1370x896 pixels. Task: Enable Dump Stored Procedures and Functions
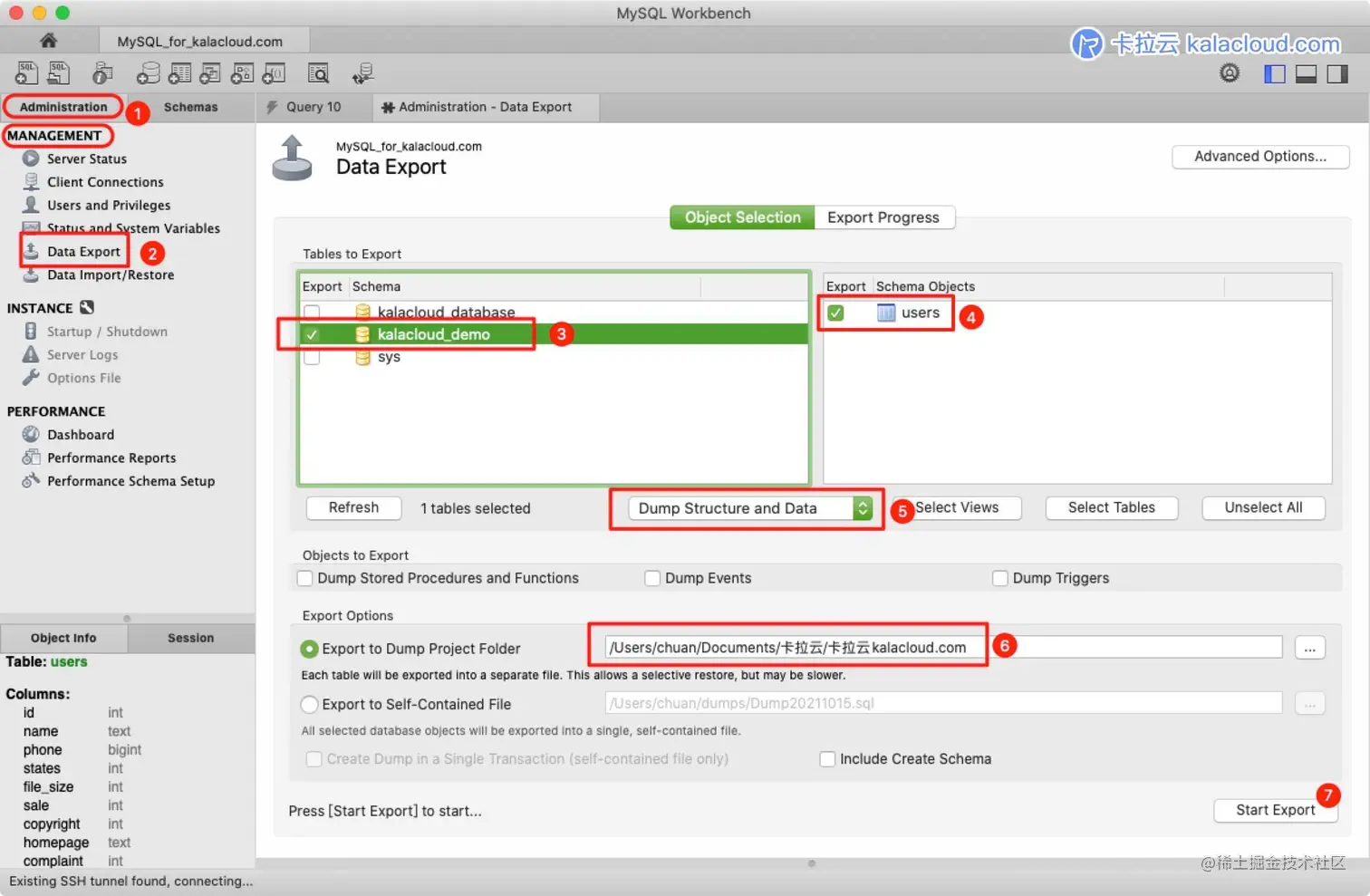305,578
